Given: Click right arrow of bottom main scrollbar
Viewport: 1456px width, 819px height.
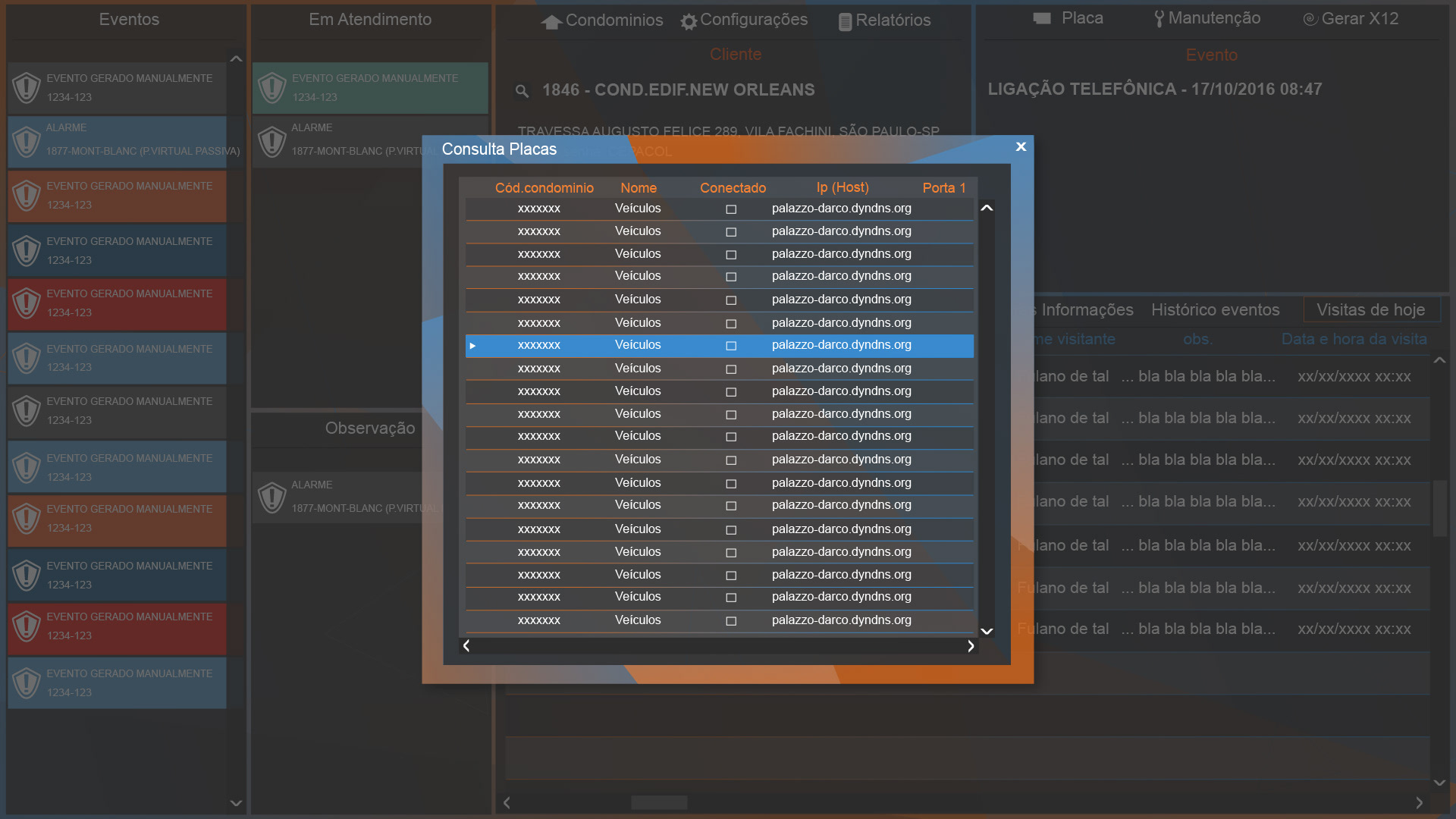Looking at the screenshot, I should (x=1420, y=802).
